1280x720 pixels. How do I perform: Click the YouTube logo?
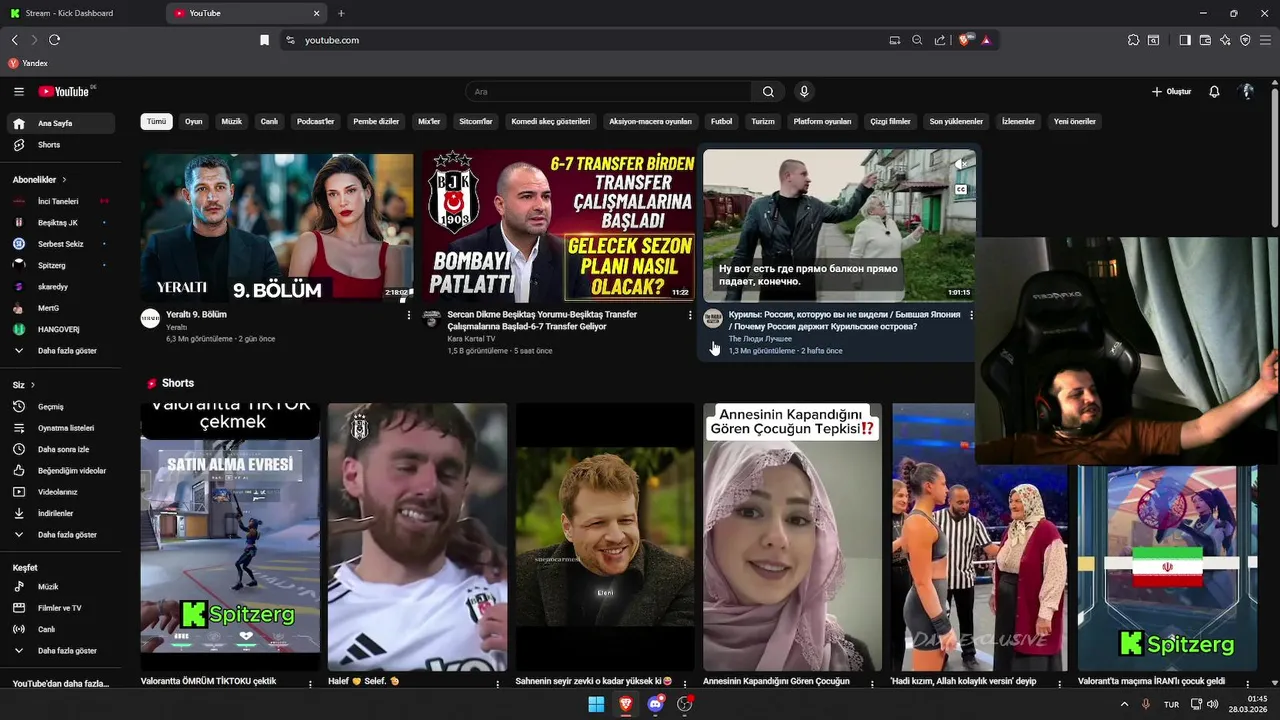click(66, 91)
